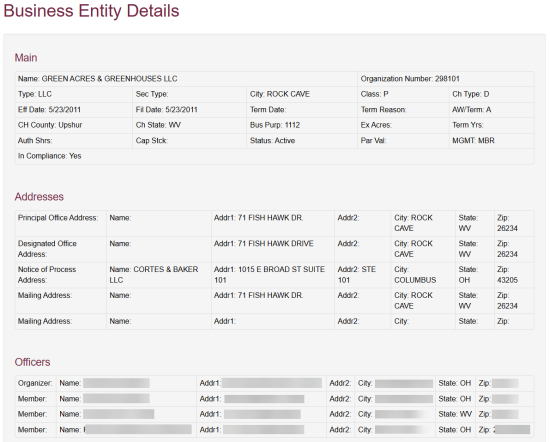Screen dimensions: 550x442
Task: Click the Eff Date 5/23/2011 cell
Action: 74,110
